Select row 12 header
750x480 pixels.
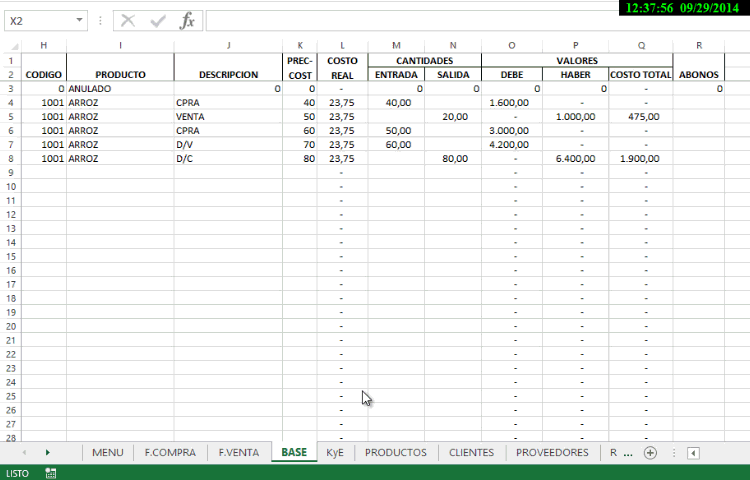click(x=11, y=215)
